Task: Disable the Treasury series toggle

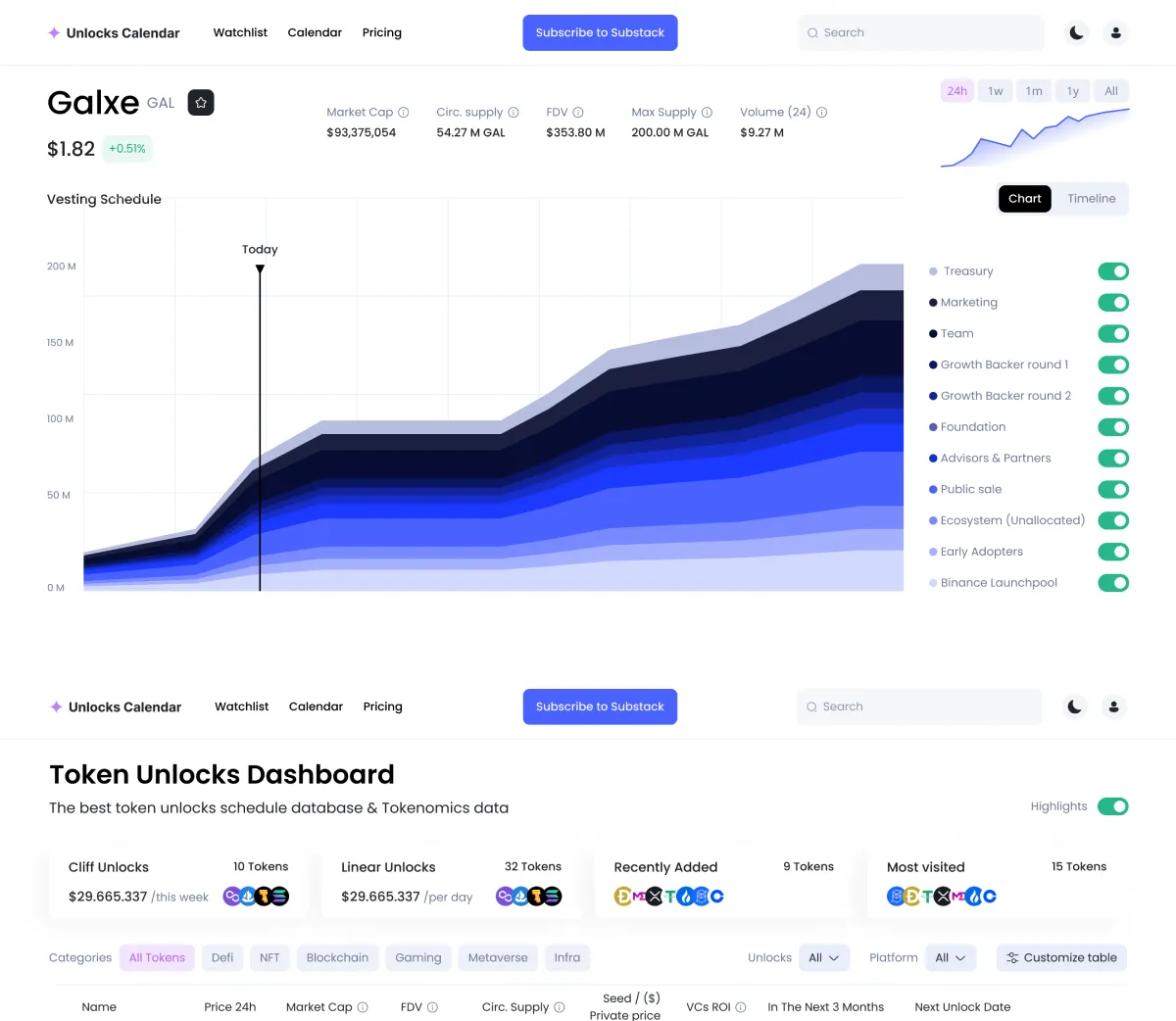Action: point(1113,271)
